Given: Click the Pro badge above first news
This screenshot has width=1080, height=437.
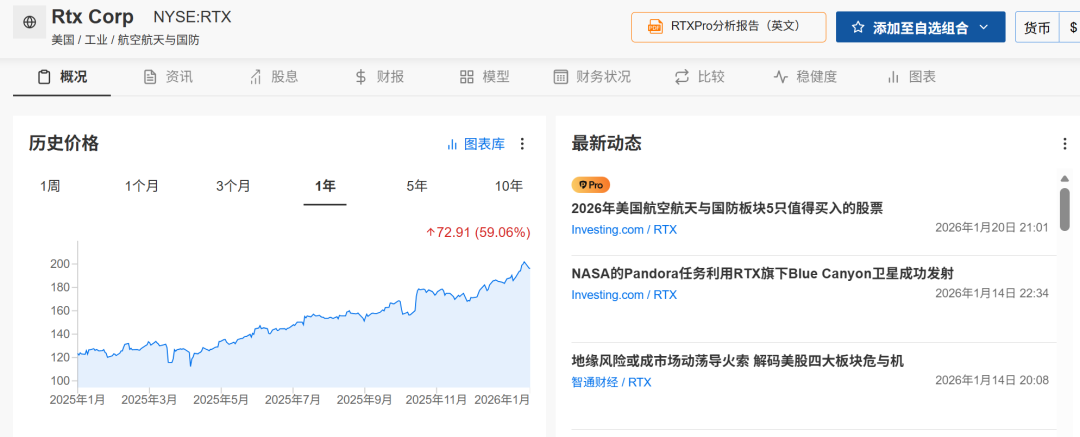Looking at the screenshot, I should pyautogui.click(x=590, y=185).
